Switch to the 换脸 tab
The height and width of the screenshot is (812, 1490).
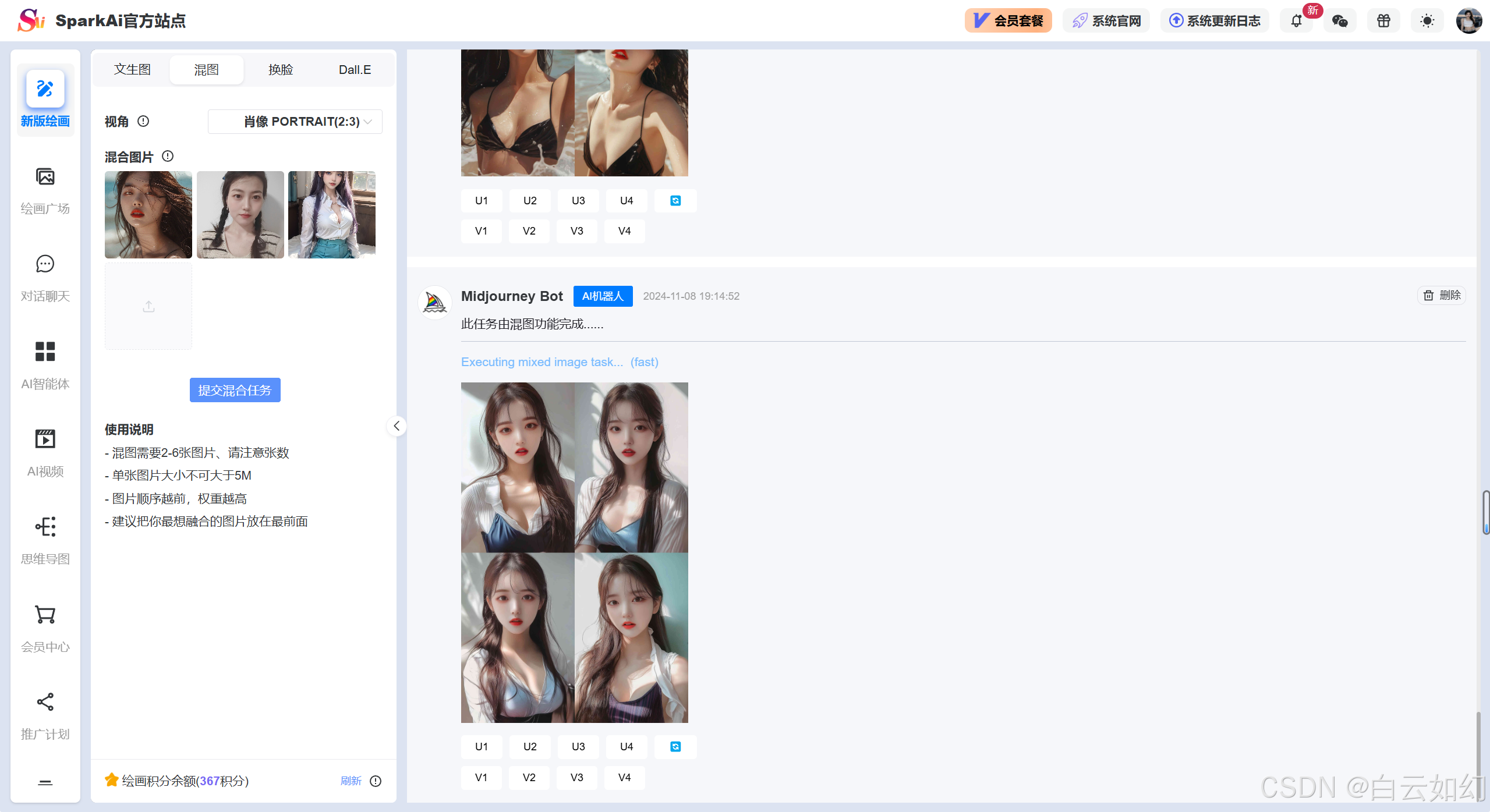click(x=281, y=70)
